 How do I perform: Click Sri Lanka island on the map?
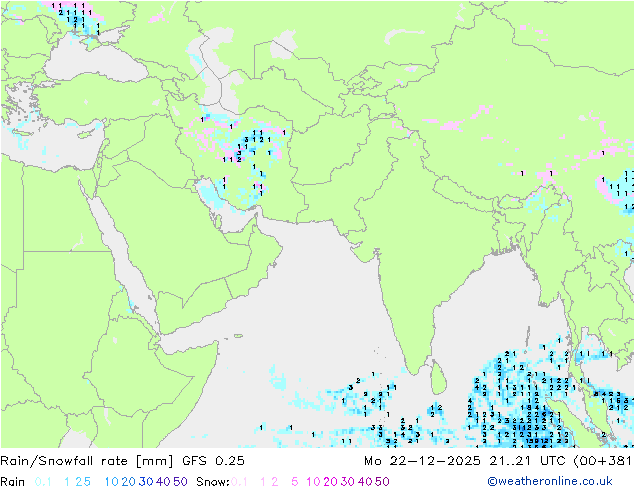(439, 379)
